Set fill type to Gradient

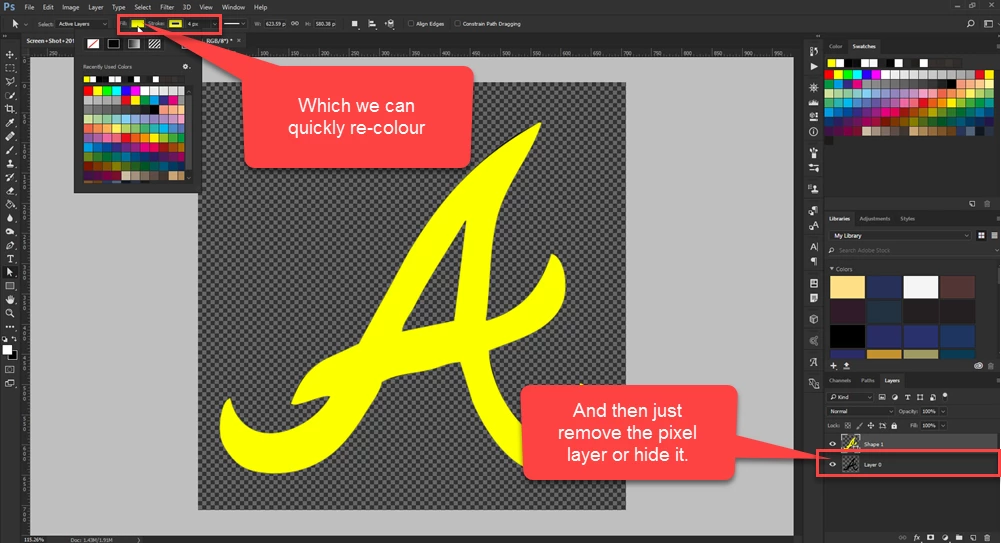134,44
